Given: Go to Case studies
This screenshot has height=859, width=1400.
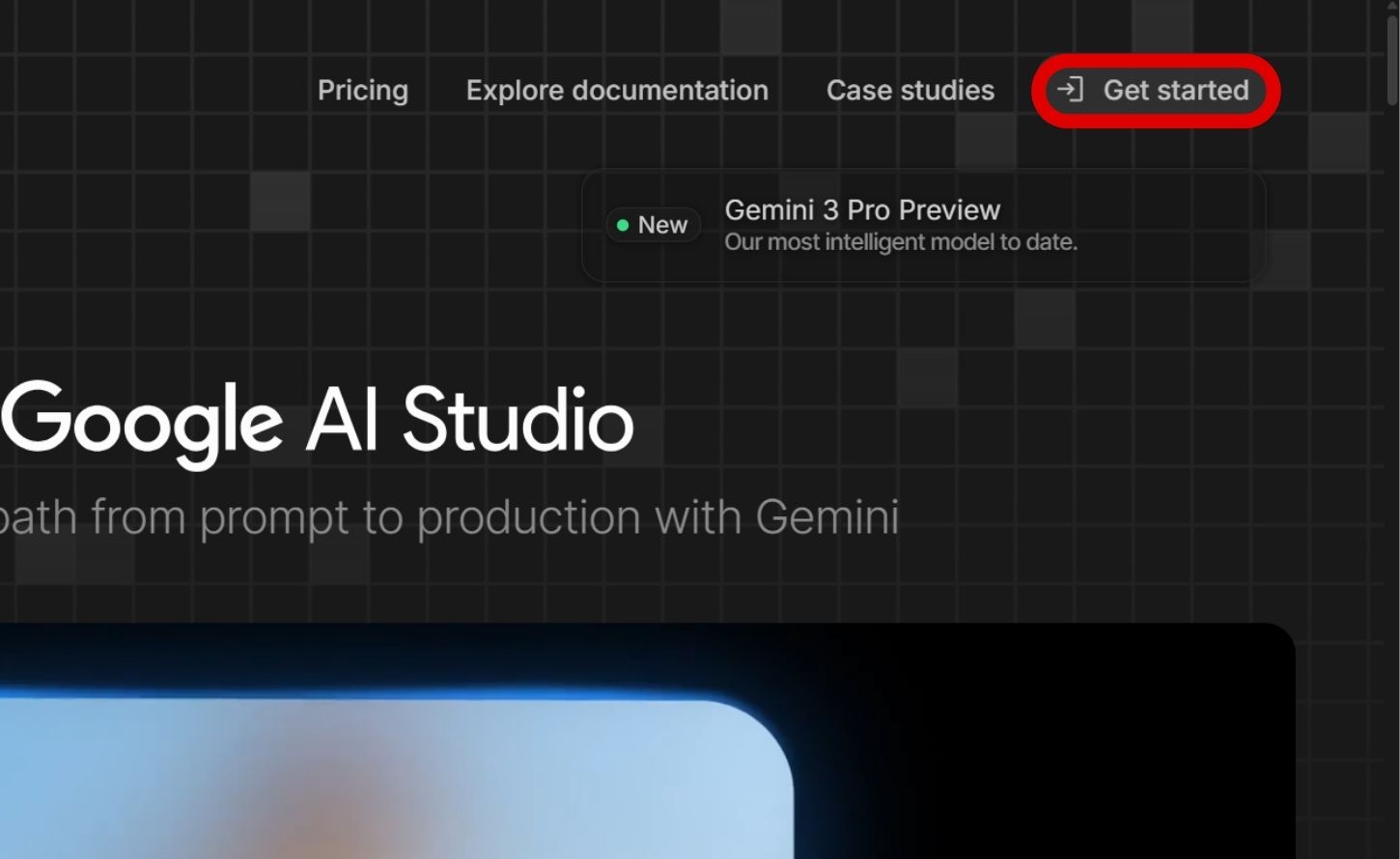Looking at the screenshot, I should [x=910, y=90].
